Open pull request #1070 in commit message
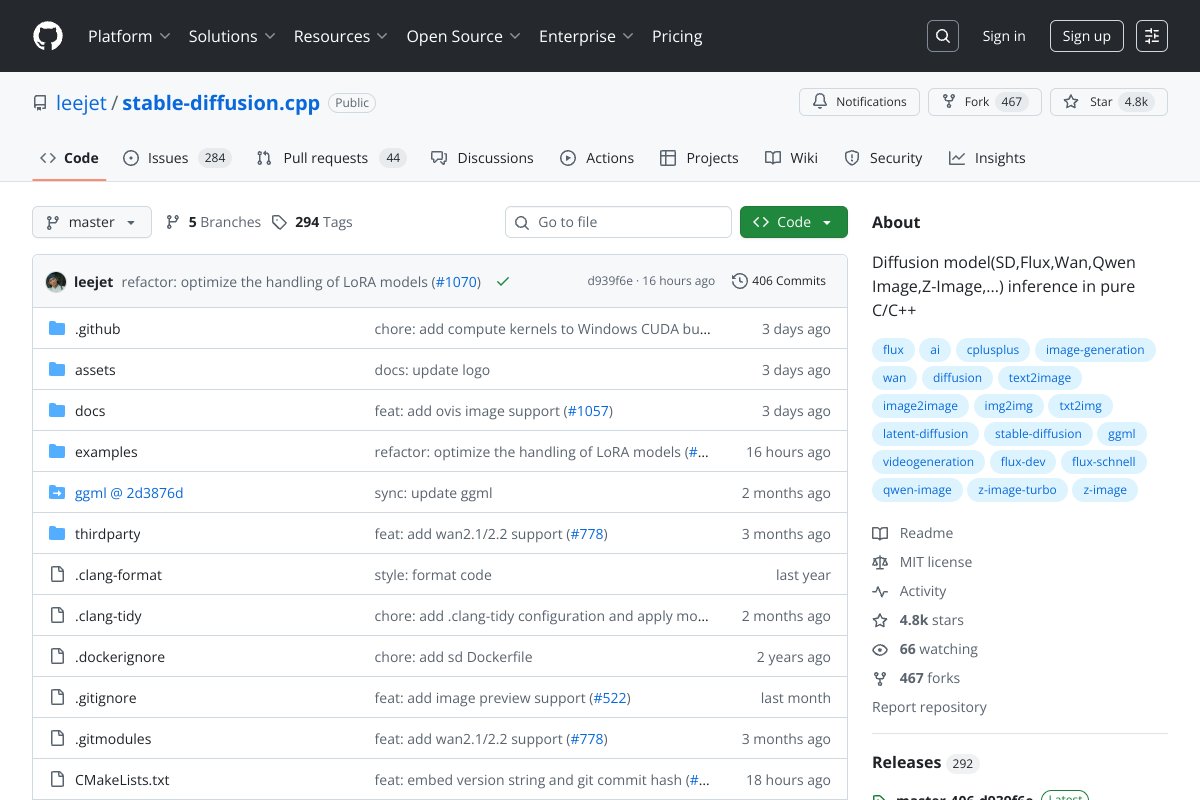 456,282
